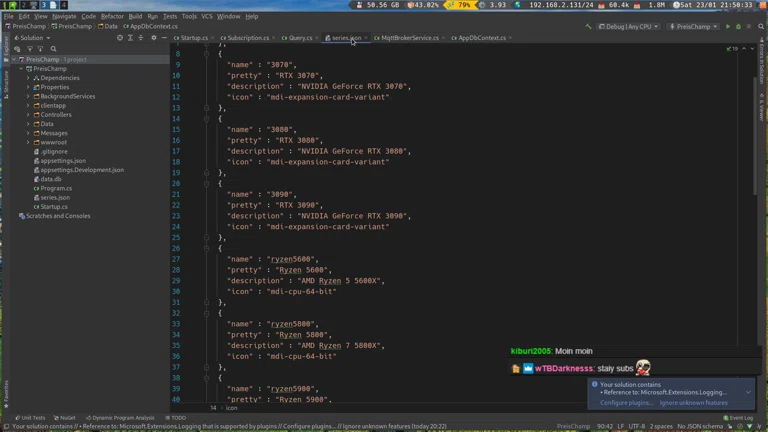Expand the Controllers folder in solution tree
The width and height of the screenshot is (768, 432).
pyautogui.click(x=28, y=115)
